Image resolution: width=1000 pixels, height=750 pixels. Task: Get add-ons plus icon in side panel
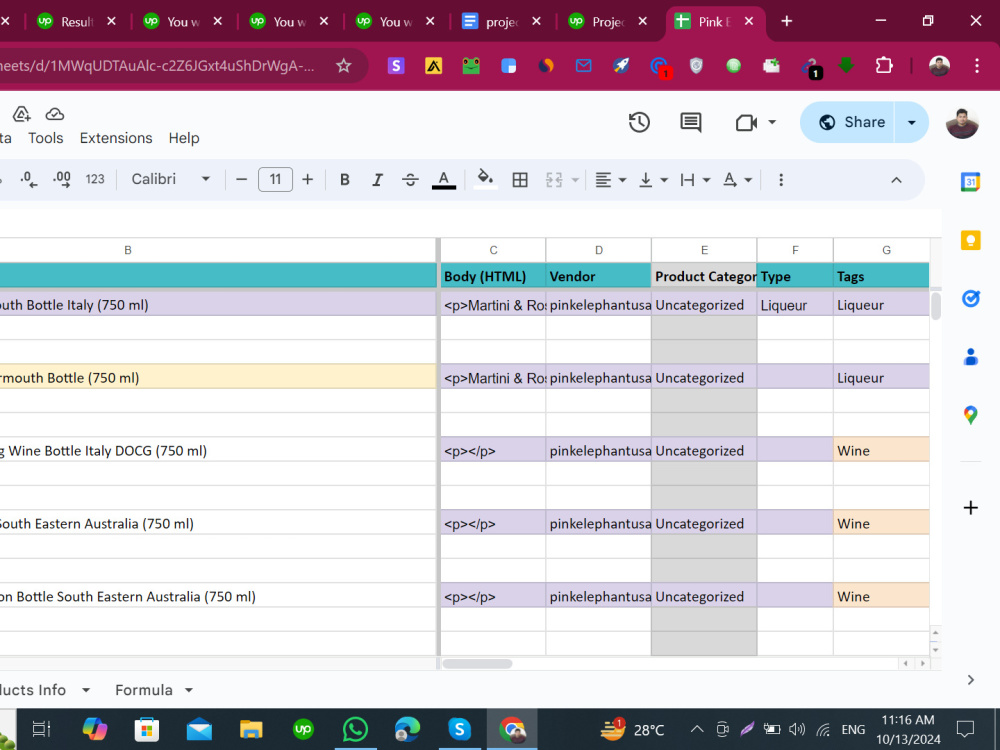970,508
